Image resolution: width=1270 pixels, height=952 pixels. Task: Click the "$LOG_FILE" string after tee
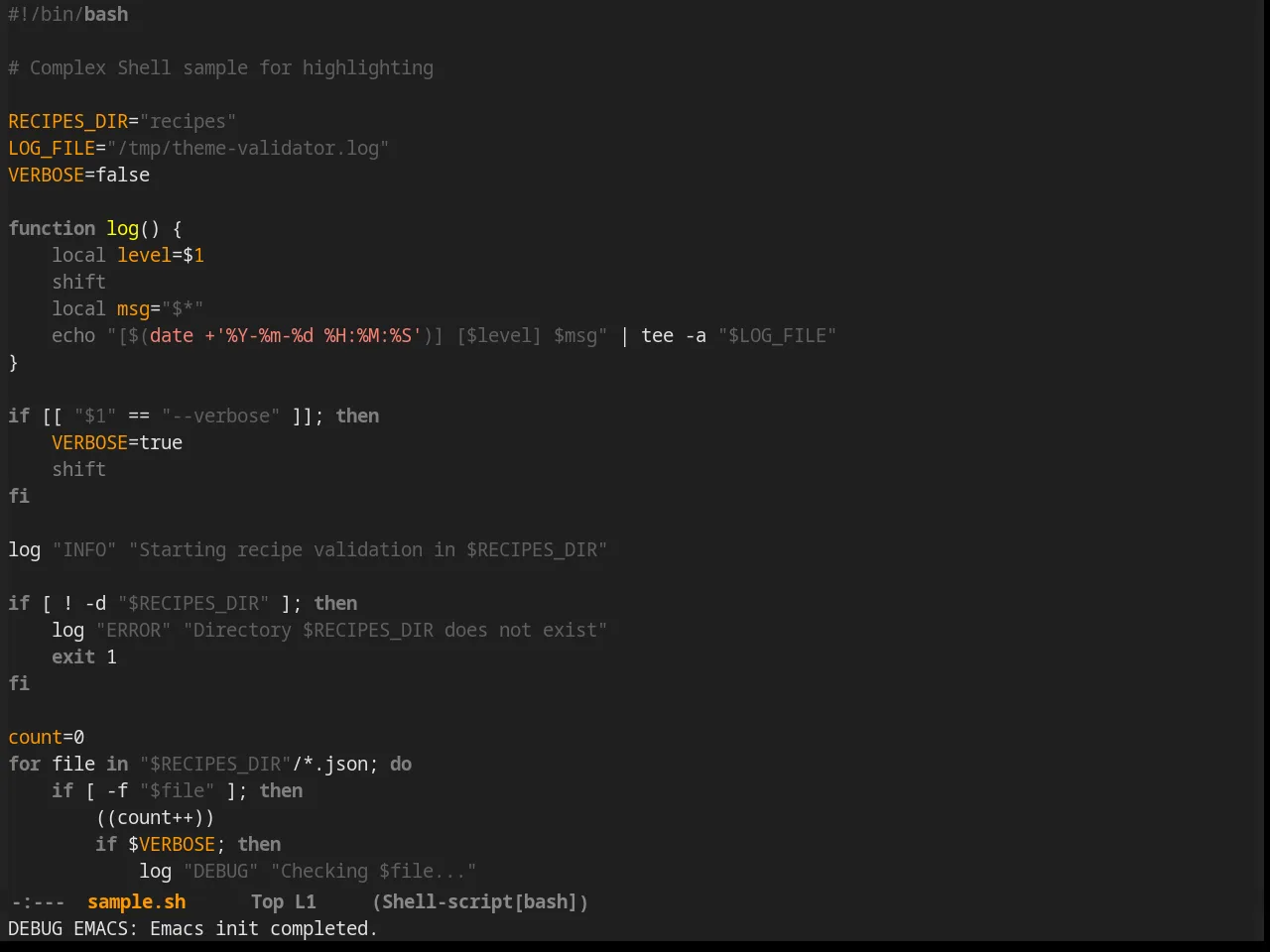(777, 335)
